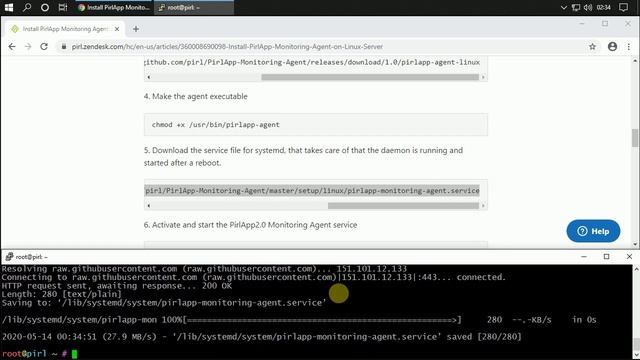Reload the current page
This screenshot has height=360, width=640.
(44, 47)
